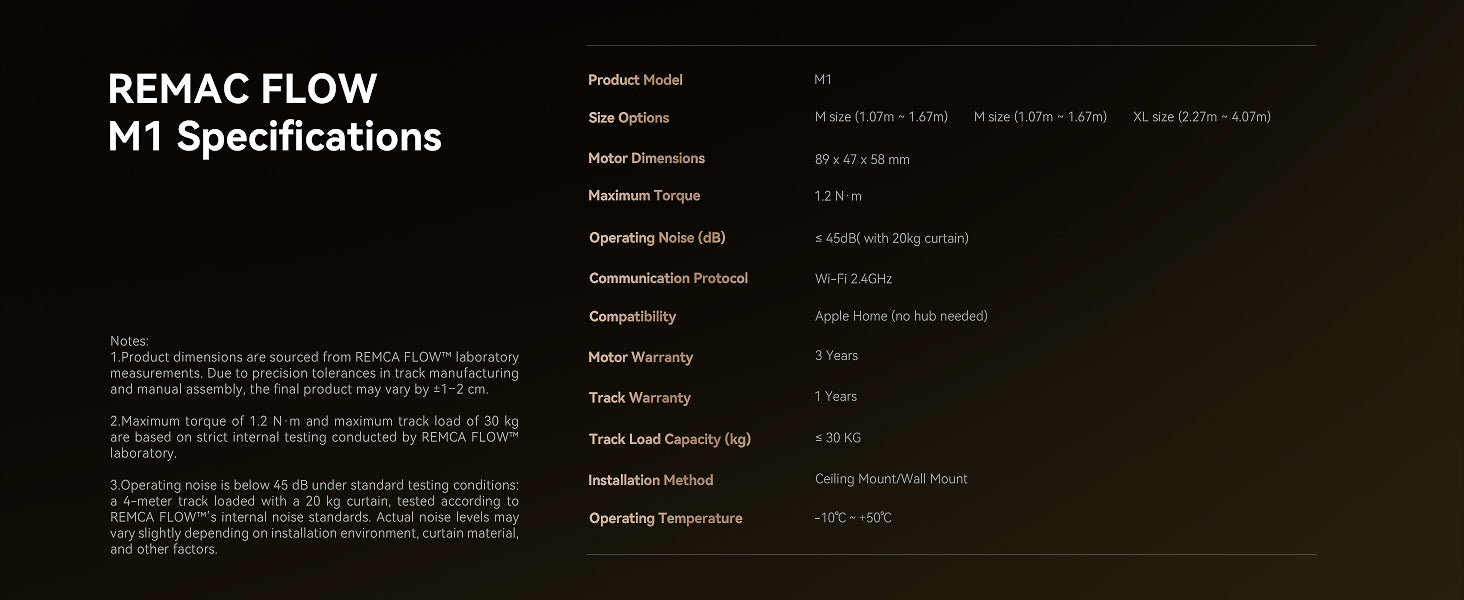Click the REMAC FLOW M1 Specifications heading
Screen dimensions: 1464x600
[274, 112]
